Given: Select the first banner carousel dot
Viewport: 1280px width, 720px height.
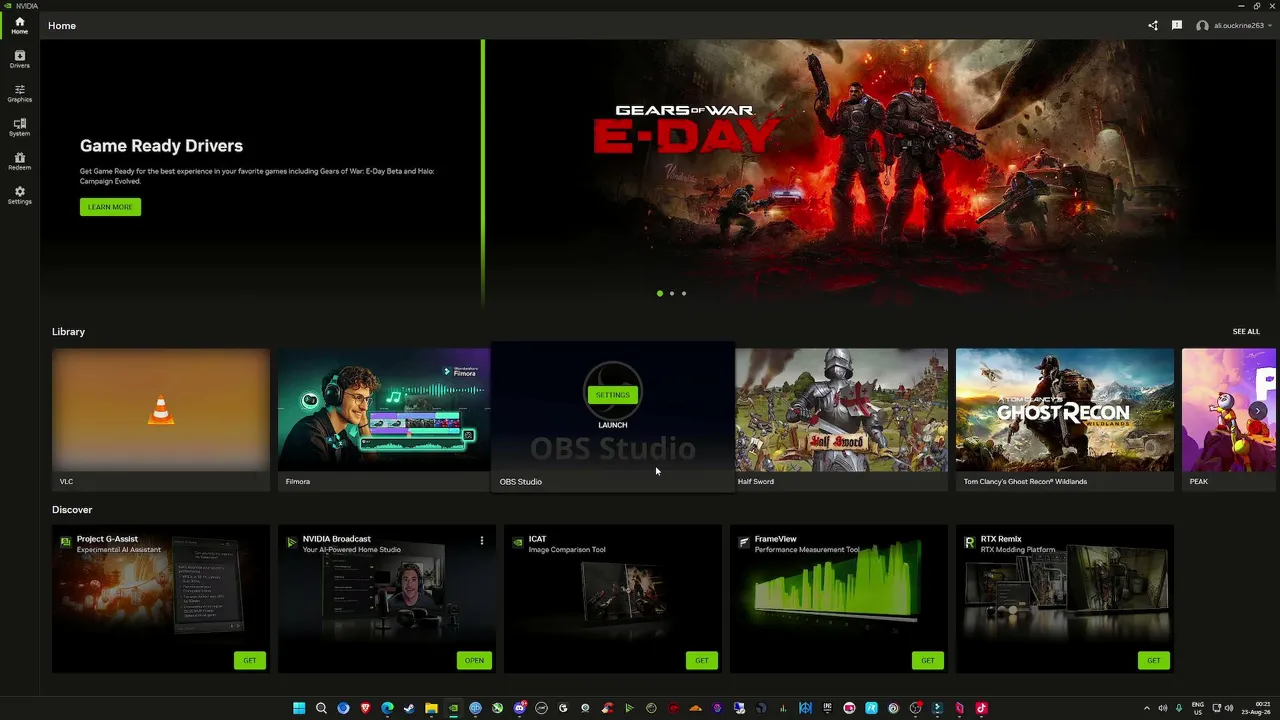Looking at the screenshot, I should click(660, 293).
